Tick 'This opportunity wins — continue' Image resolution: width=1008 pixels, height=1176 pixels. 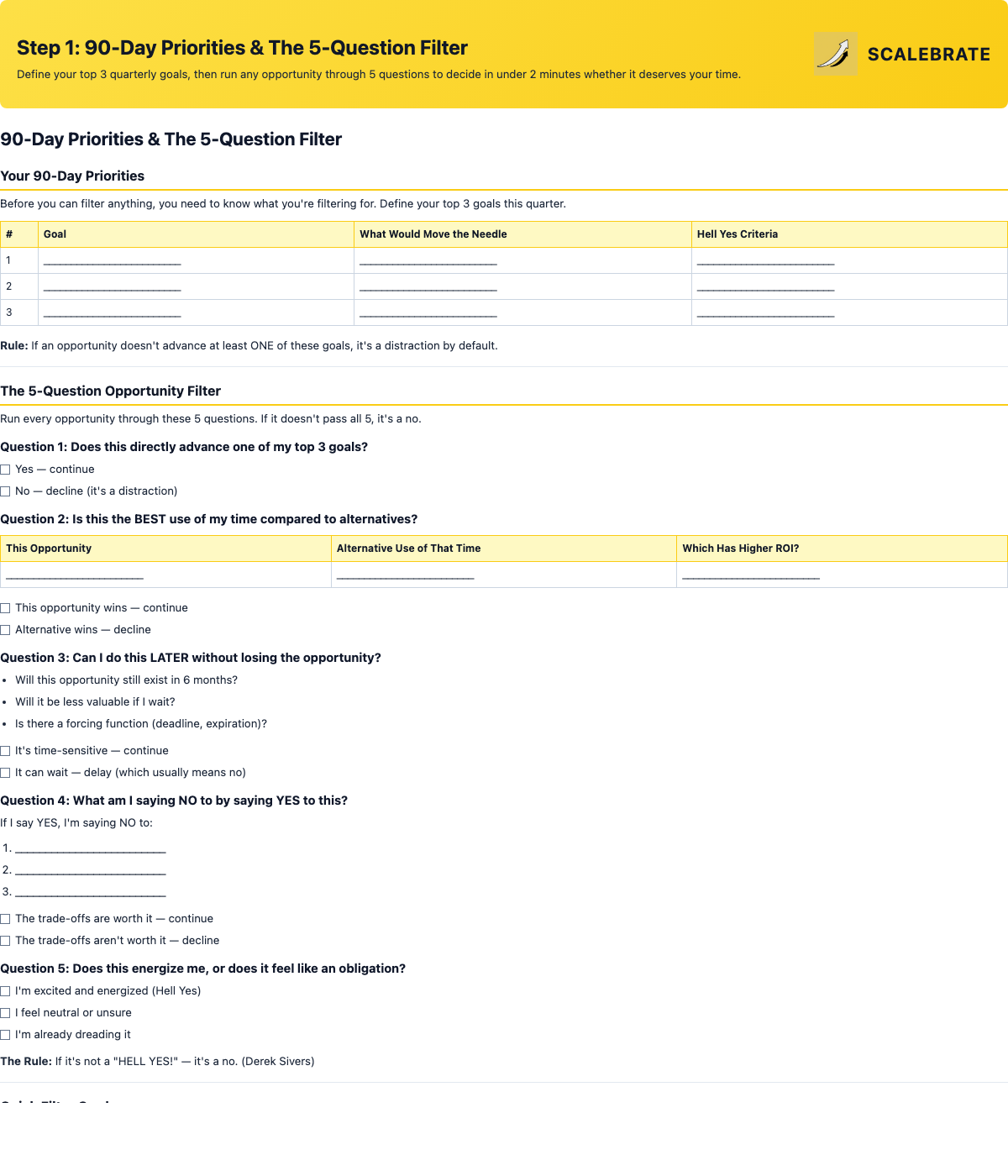click(5, 608)
